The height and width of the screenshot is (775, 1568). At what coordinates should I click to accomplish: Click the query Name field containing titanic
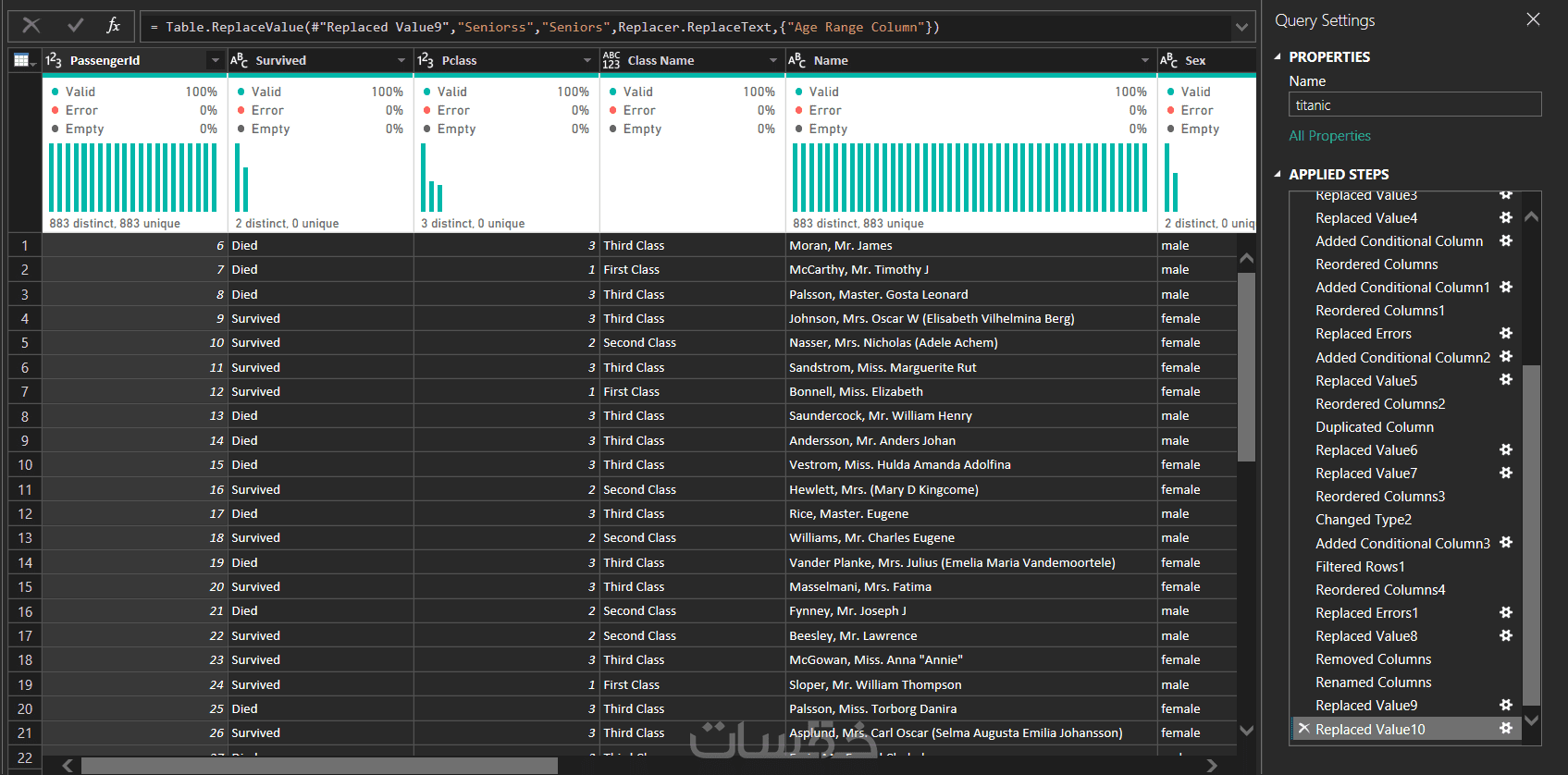click(1414, 105)
